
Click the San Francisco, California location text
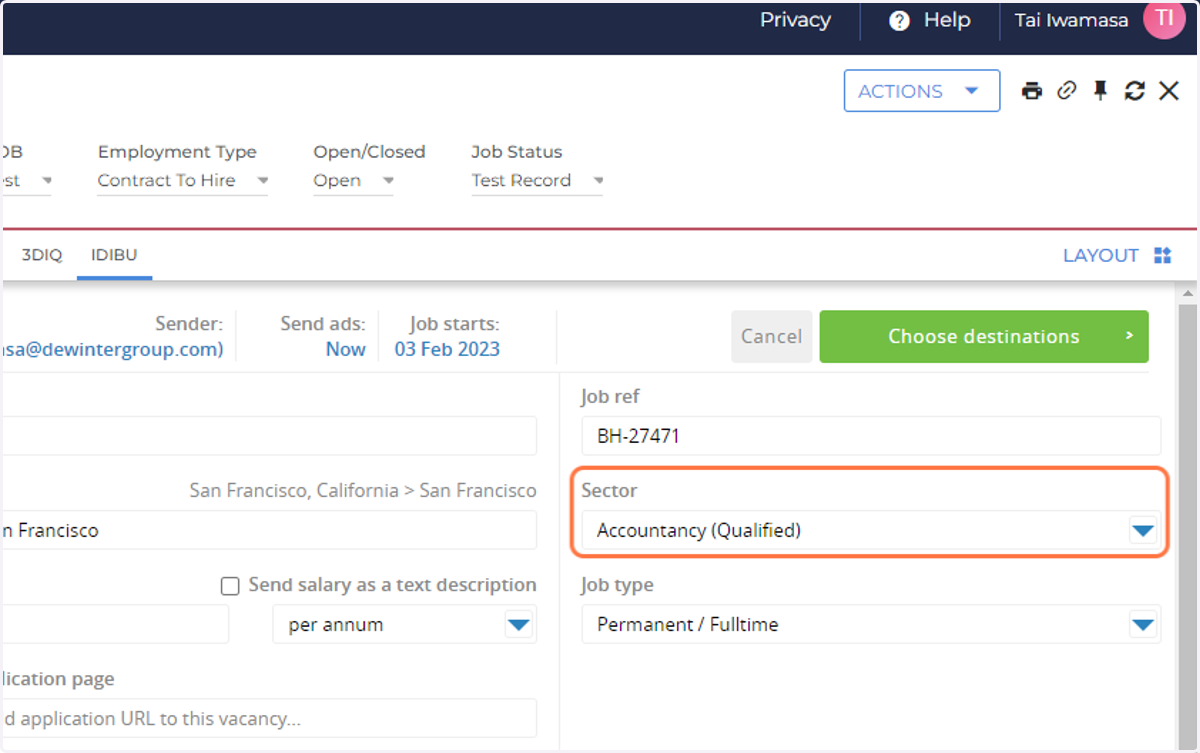(x=363, y=491)
